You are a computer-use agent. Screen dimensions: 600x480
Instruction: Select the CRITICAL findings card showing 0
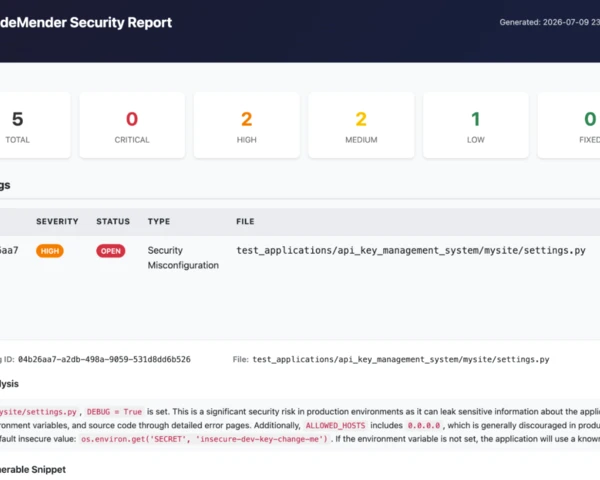coord(132,125)
